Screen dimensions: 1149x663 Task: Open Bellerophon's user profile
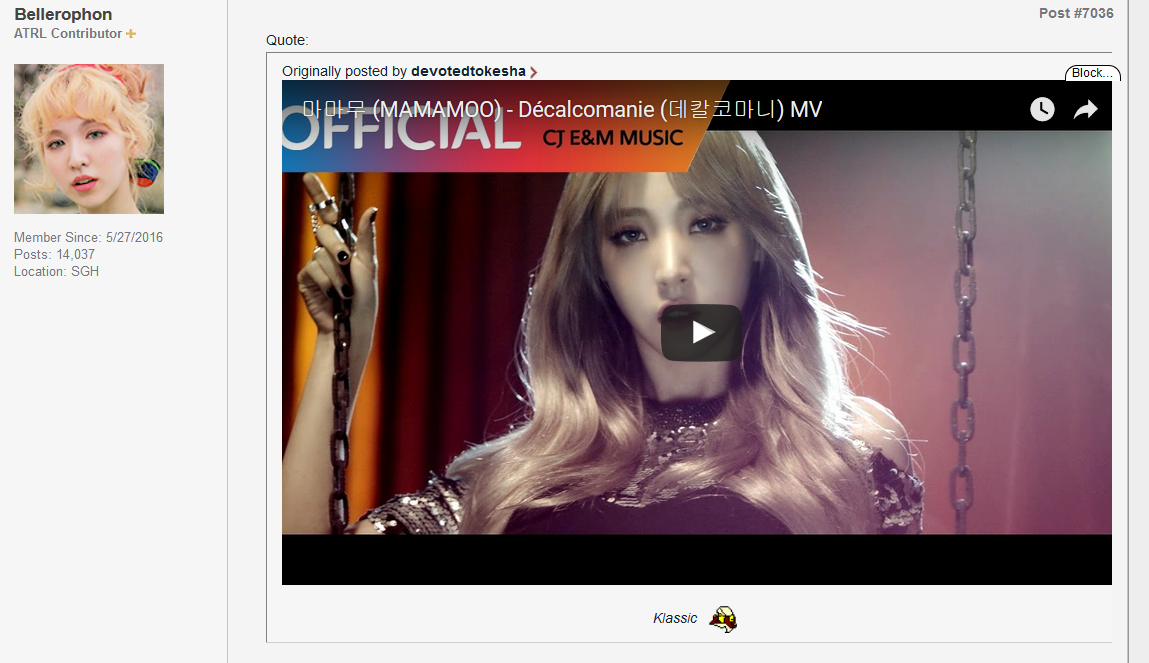click(x=63, y=14)
